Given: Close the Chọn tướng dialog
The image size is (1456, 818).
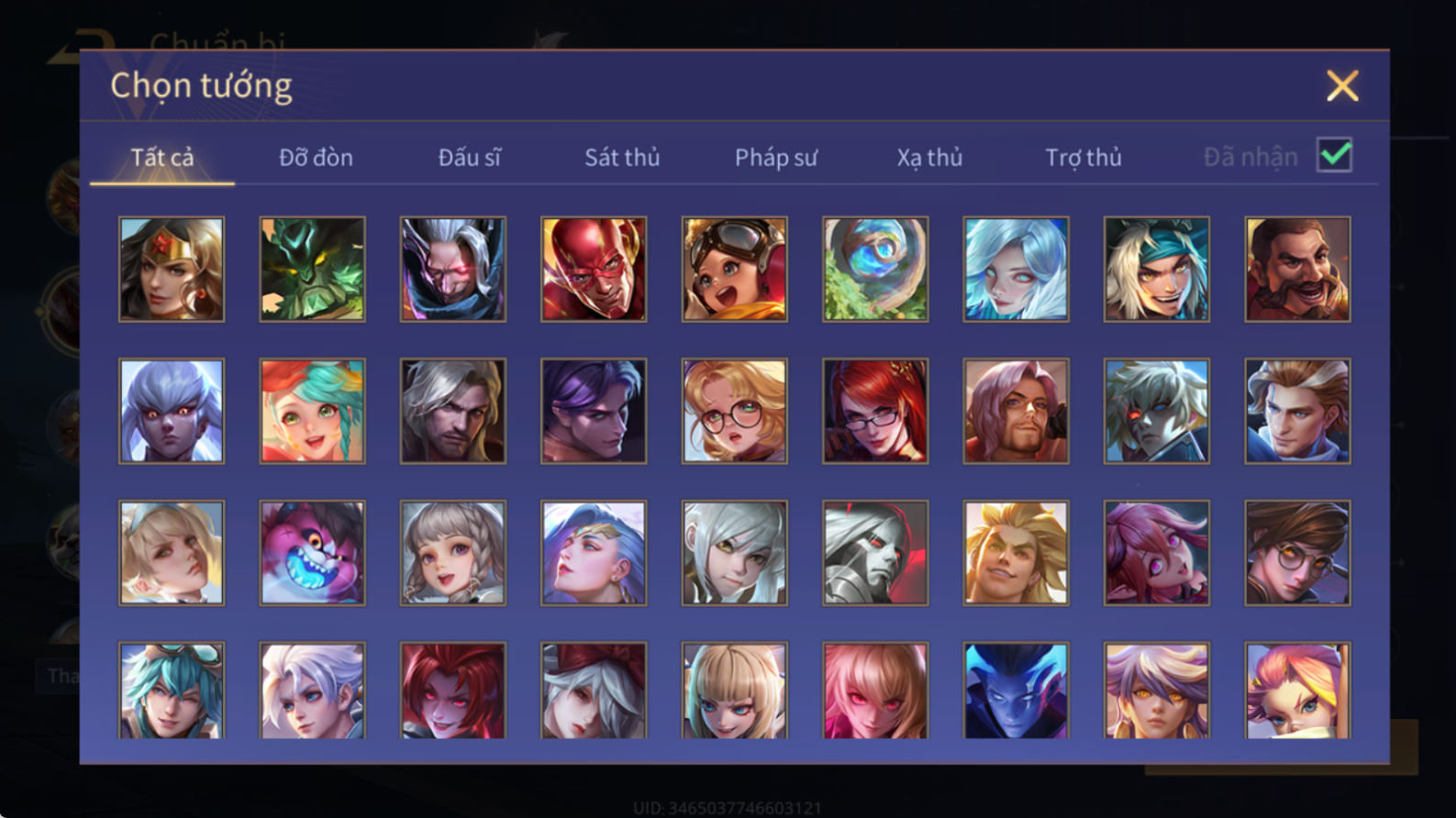Looking at the screenshot, I should coord(1342,86).
